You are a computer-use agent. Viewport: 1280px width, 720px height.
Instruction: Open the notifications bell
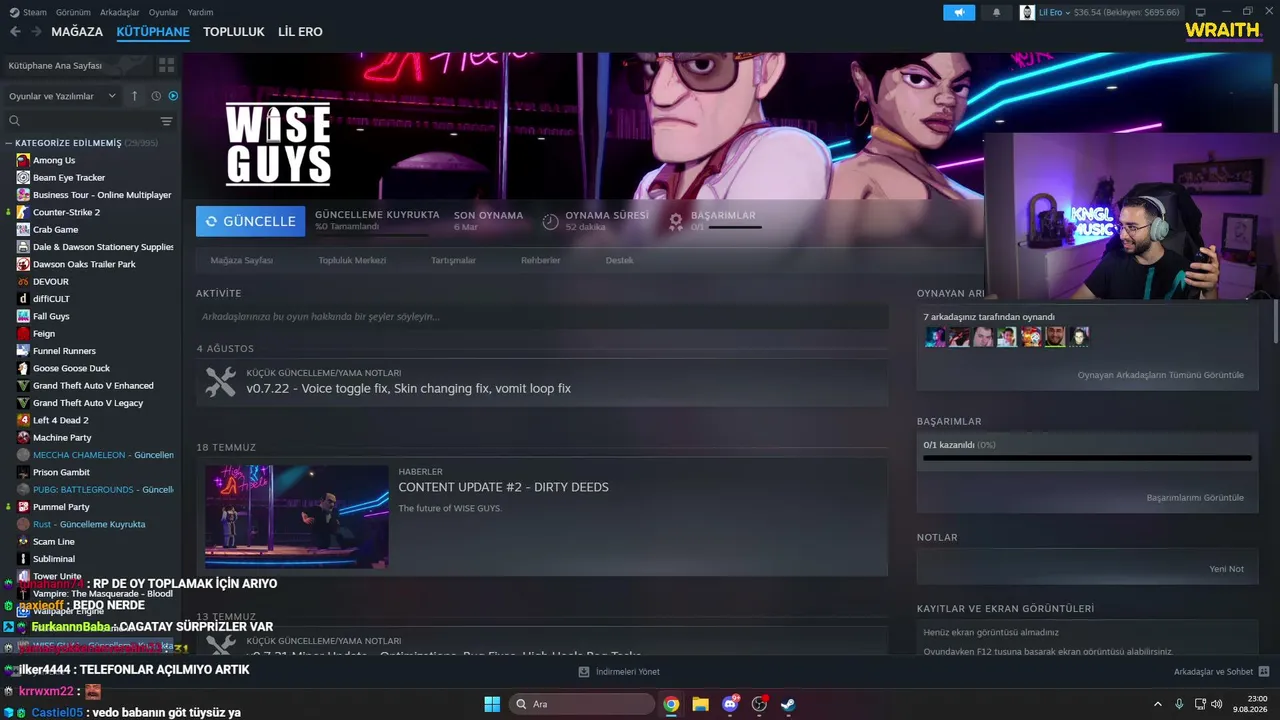point(996,12)
